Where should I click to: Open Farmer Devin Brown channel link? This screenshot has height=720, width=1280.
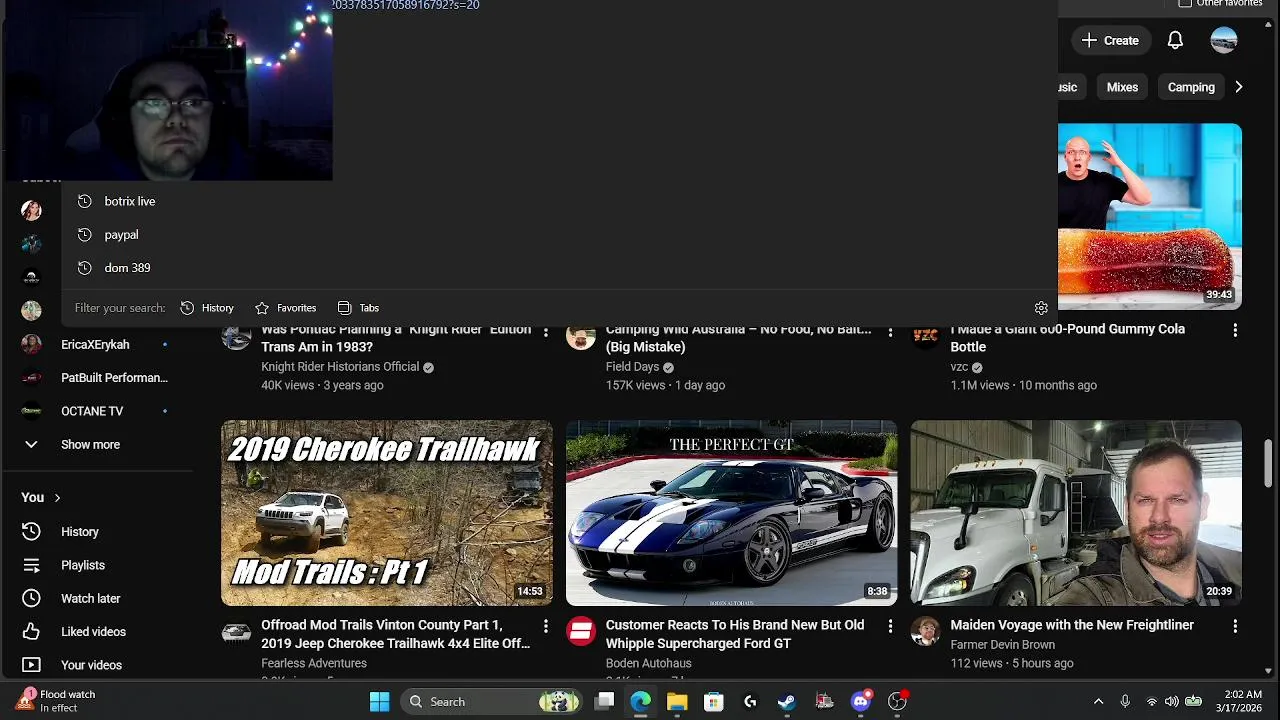click(1002, 645)
